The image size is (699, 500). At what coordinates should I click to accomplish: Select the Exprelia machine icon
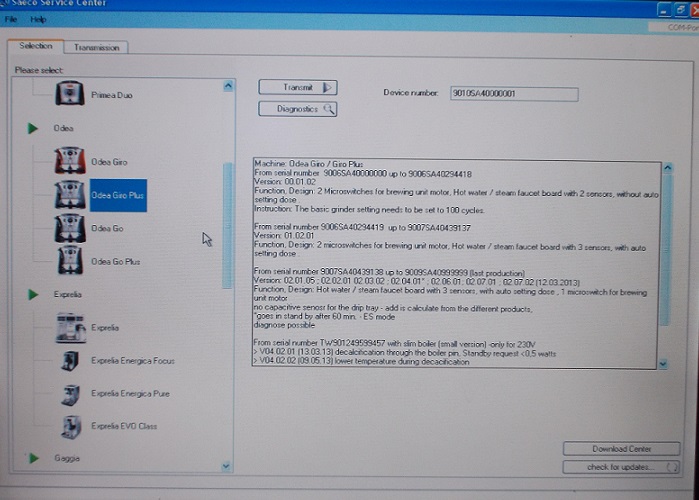point(69,327)
